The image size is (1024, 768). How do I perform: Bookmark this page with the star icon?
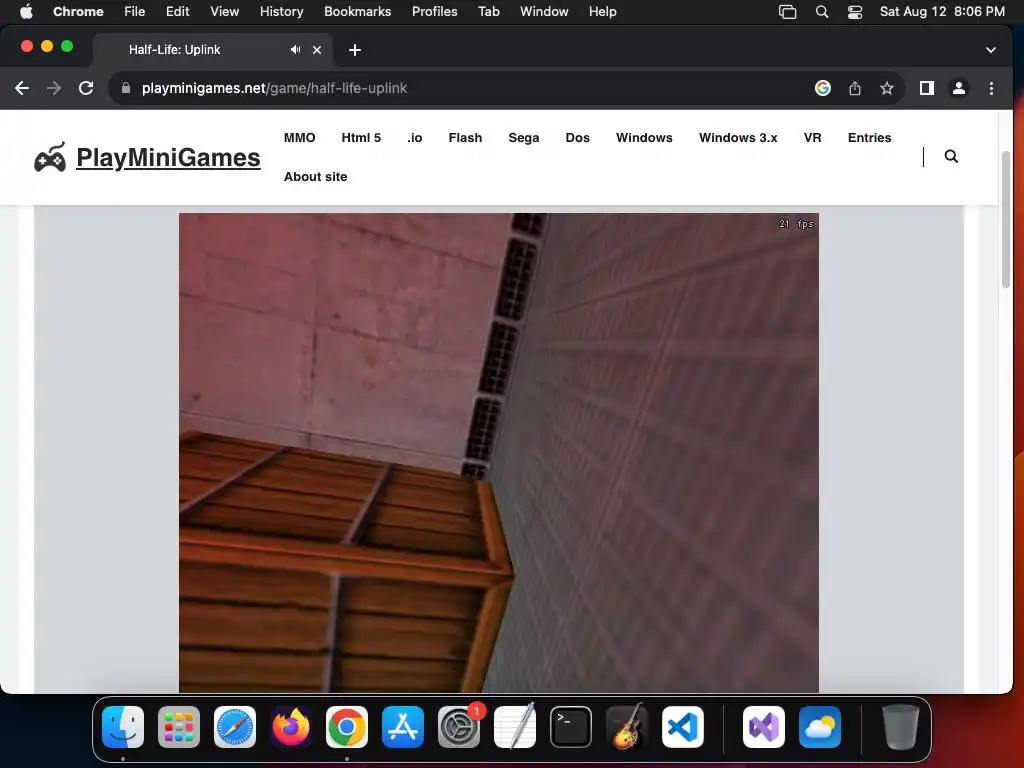(886, 88)
